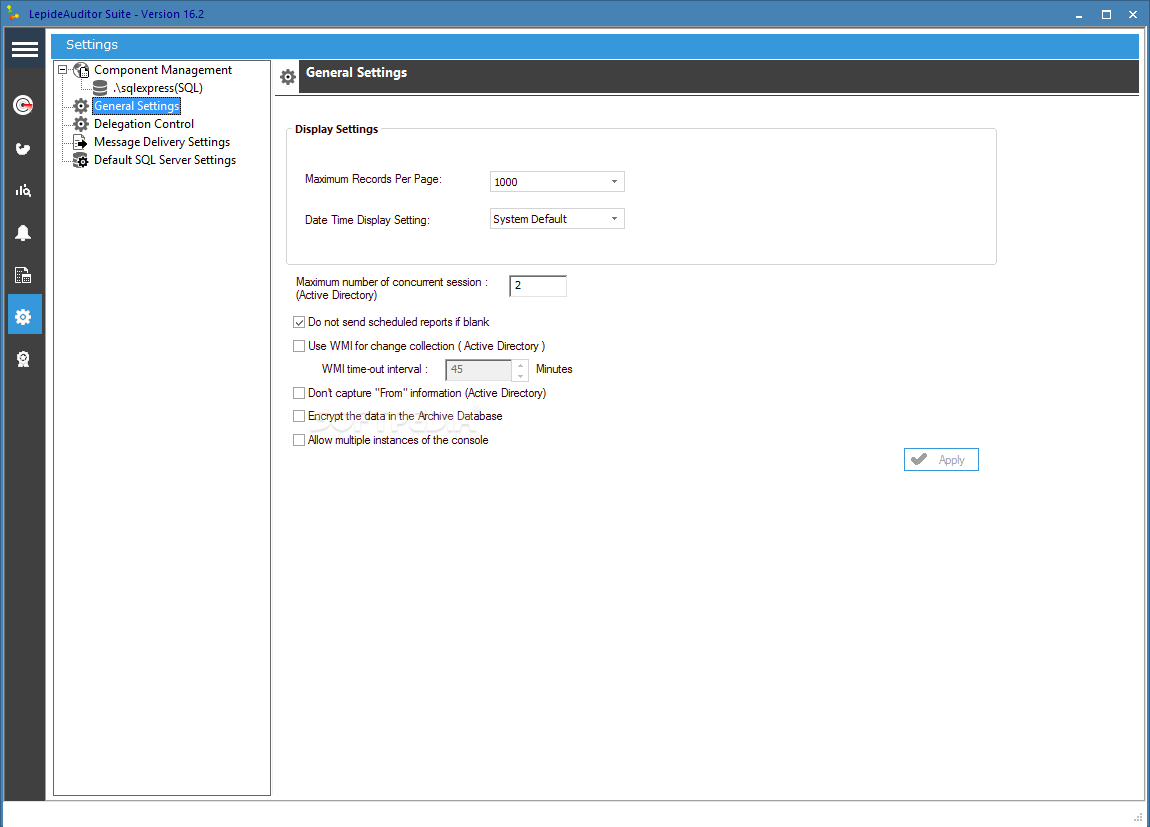Open Delegation Control settings

(144, 124)
